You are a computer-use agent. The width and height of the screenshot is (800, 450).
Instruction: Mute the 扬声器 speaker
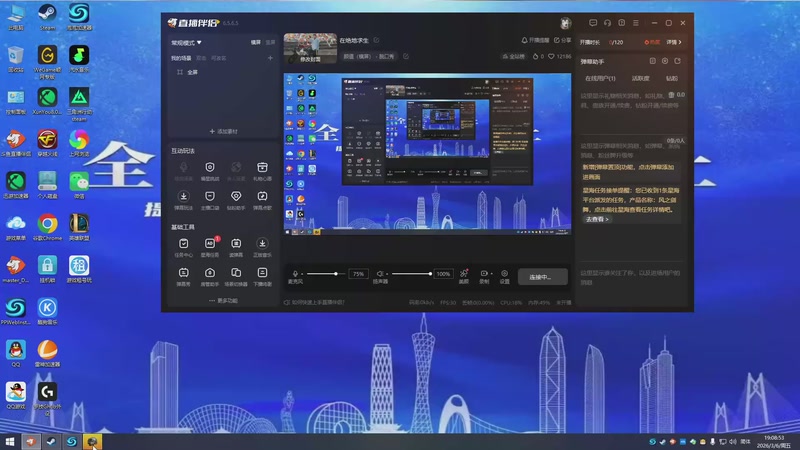tap(380, 274)
